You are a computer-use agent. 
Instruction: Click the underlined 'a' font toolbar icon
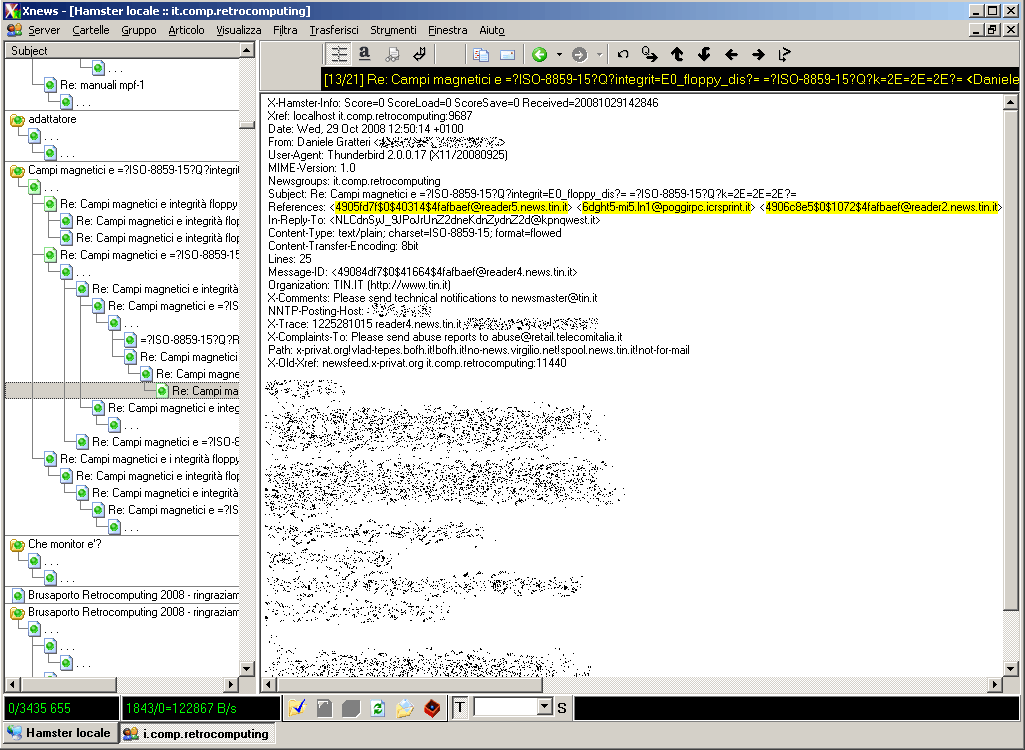tap(365, 54)
